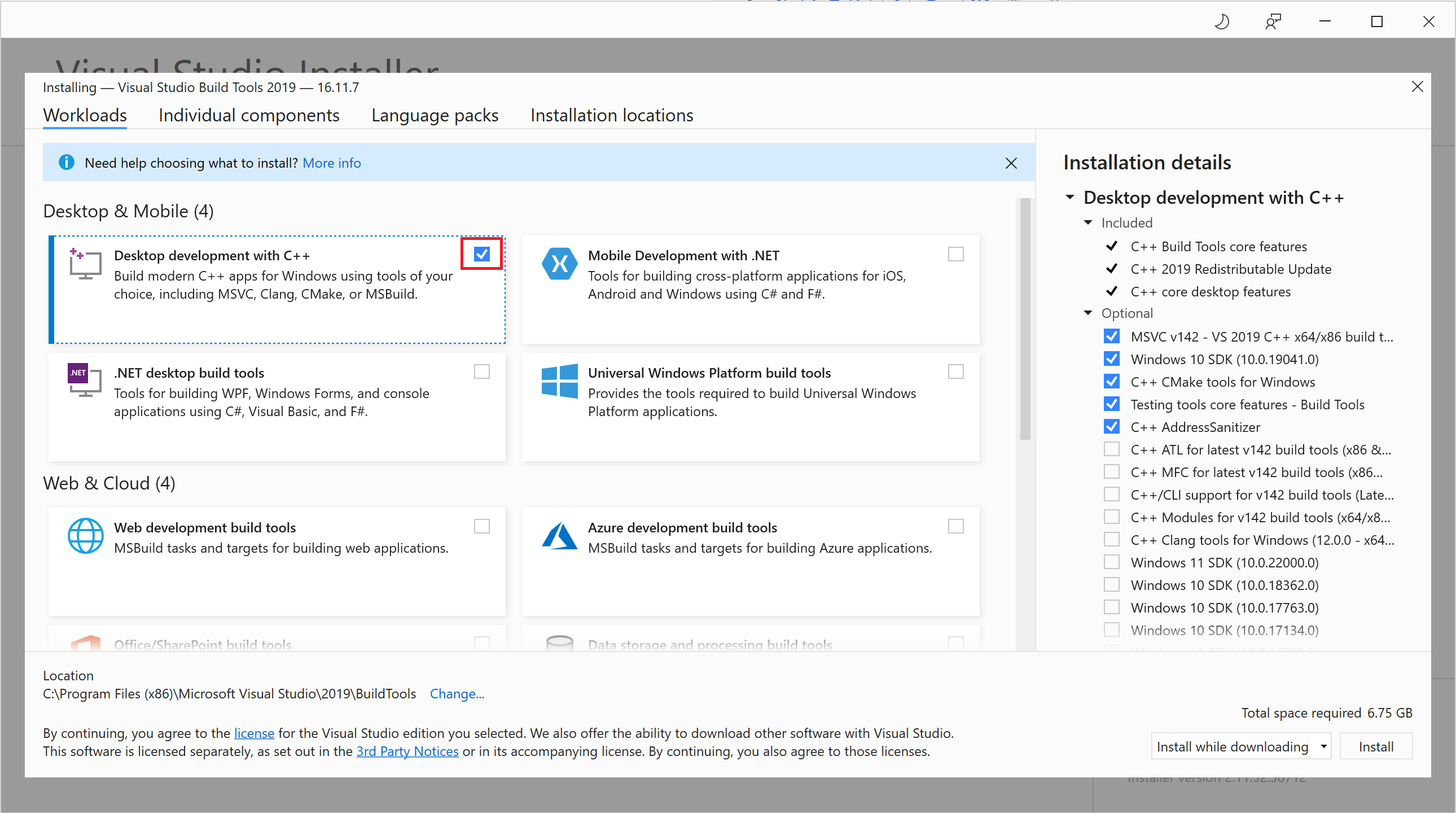Screen dimensions: 1456x813
Task: Click the Change... location link
Action: point(457,694)
